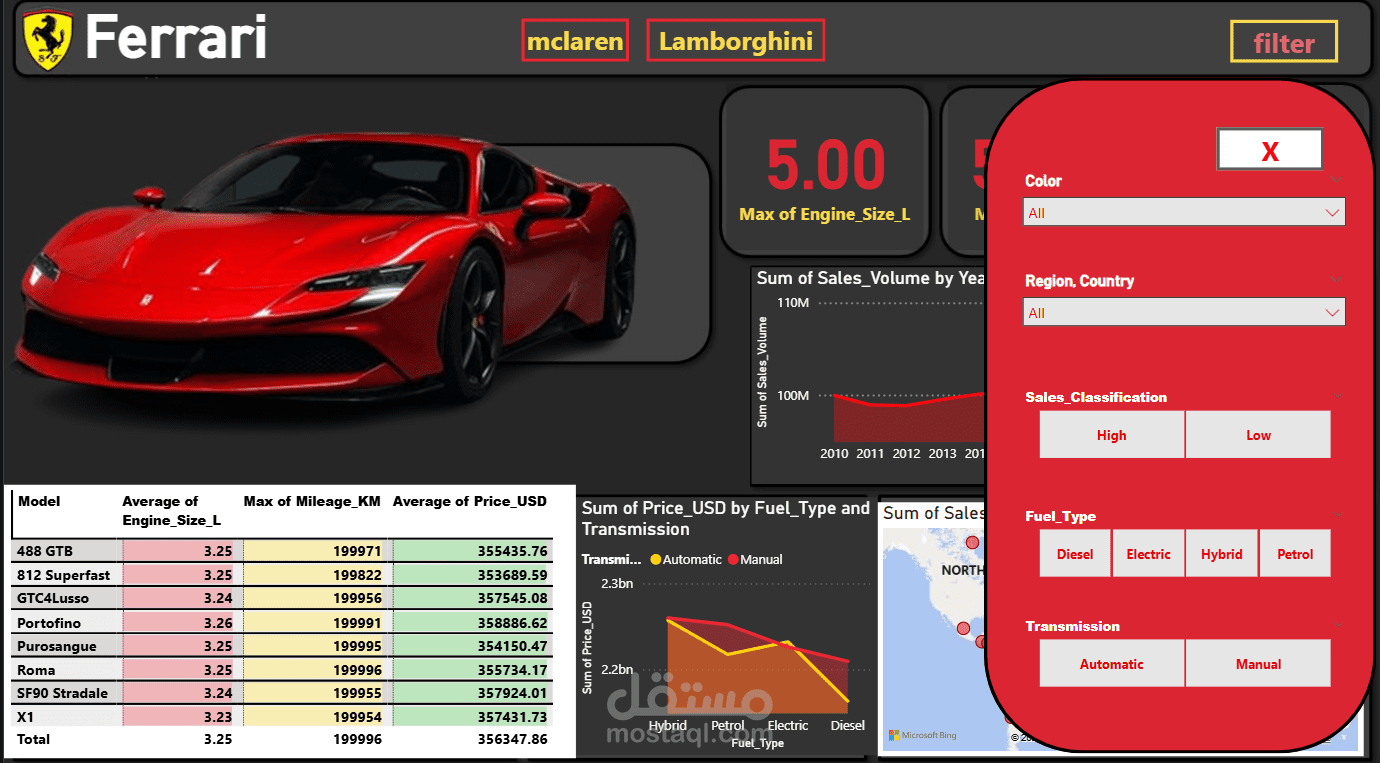
Task: Click the Ferrari logo icon
Action: 49,41
